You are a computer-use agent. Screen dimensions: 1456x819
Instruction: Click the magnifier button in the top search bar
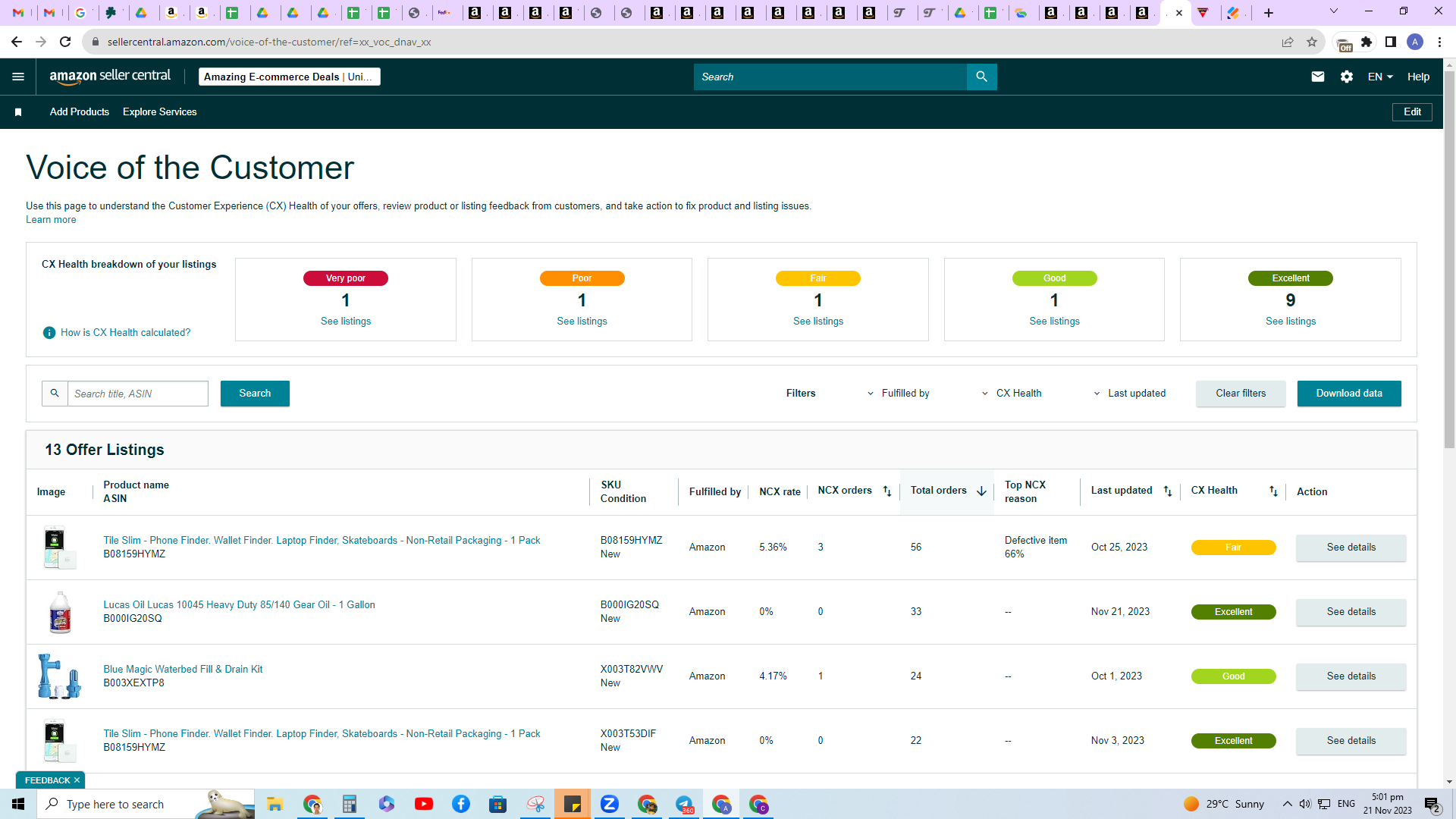[x=981, y=77]
